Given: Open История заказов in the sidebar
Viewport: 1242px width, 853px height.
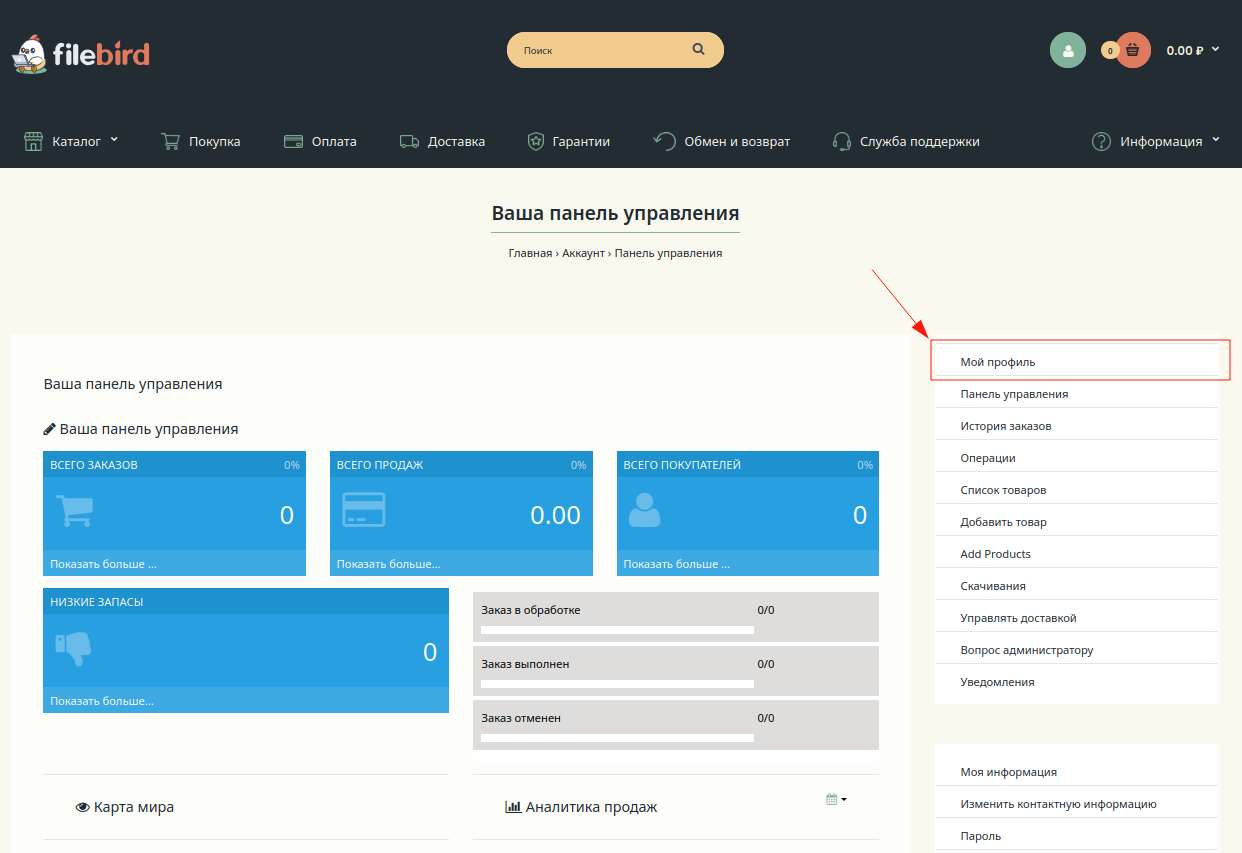Looking at the screenshot, I should (1005, 426).
